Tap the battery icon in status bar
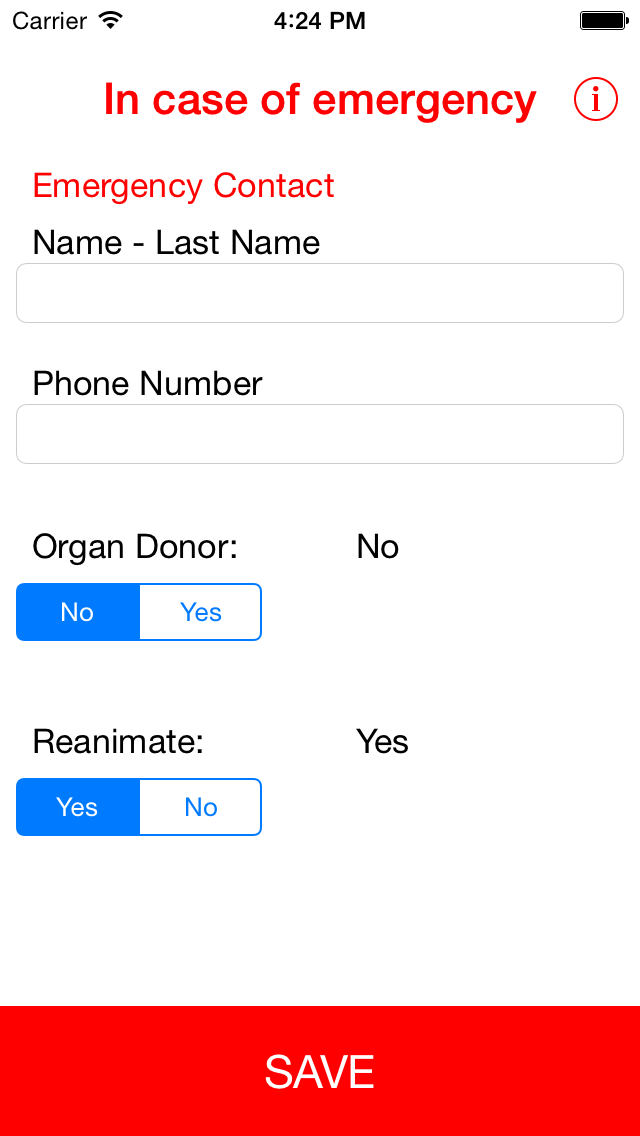The image size is (640, 1136). [x=603, y=21]
